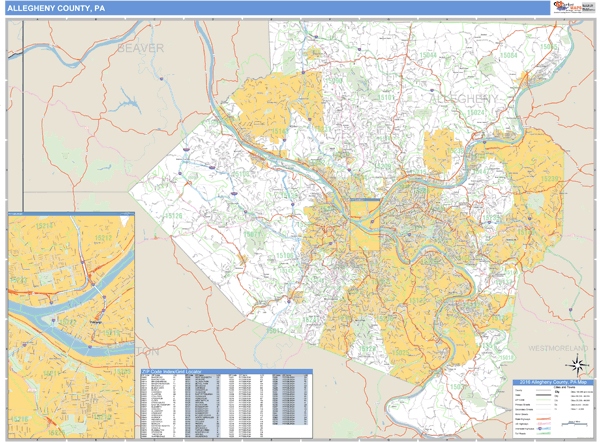Click ZIP code label 15024
Viewport: 600px width, 442px height.
point(476,113)
